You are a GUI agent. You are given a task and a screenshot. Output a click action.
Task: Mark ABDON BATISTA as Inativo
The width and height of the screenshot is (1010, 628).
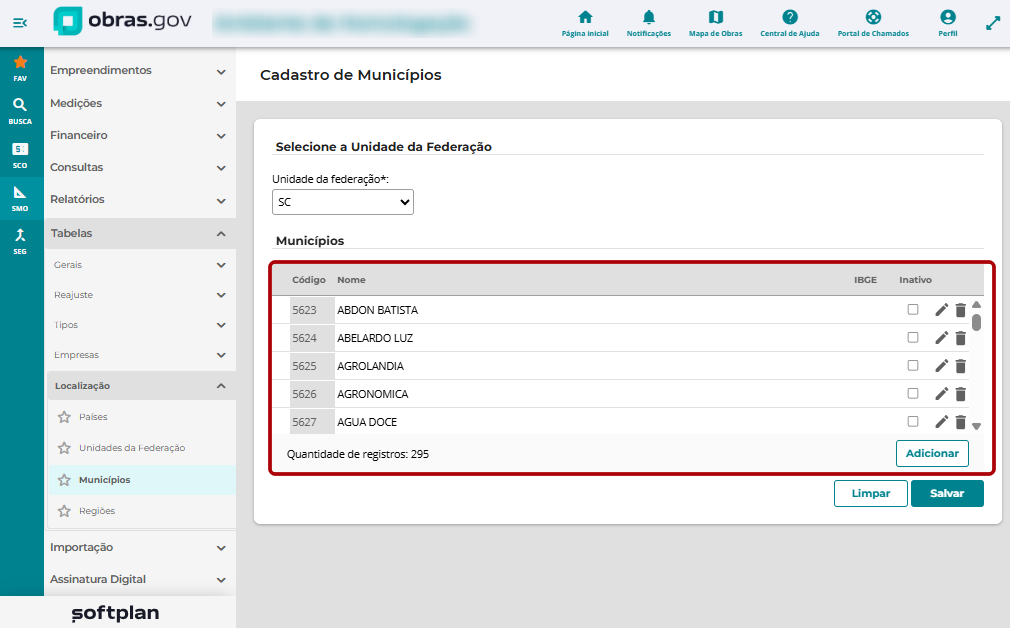(913, 309)
